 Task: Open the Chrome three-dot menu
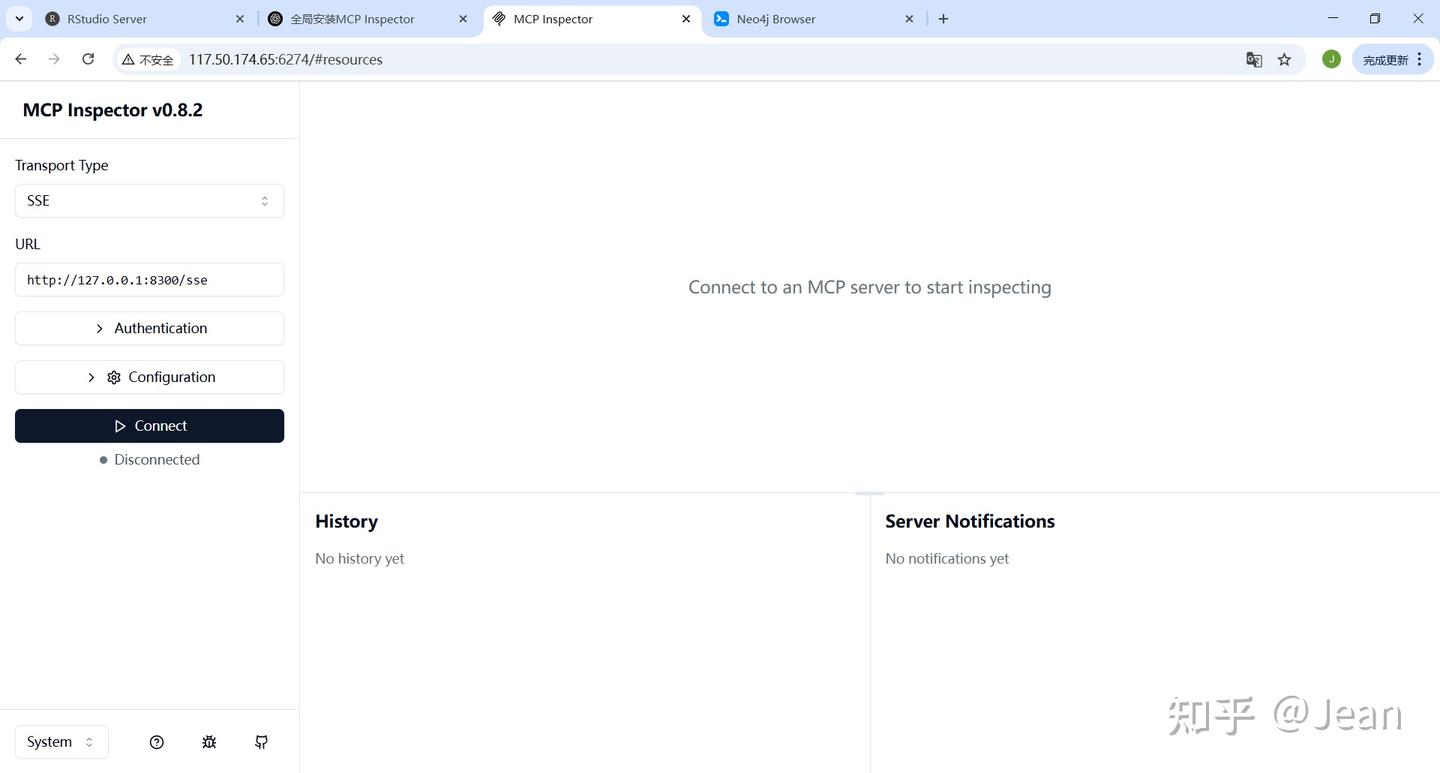tap(1419, 59)
